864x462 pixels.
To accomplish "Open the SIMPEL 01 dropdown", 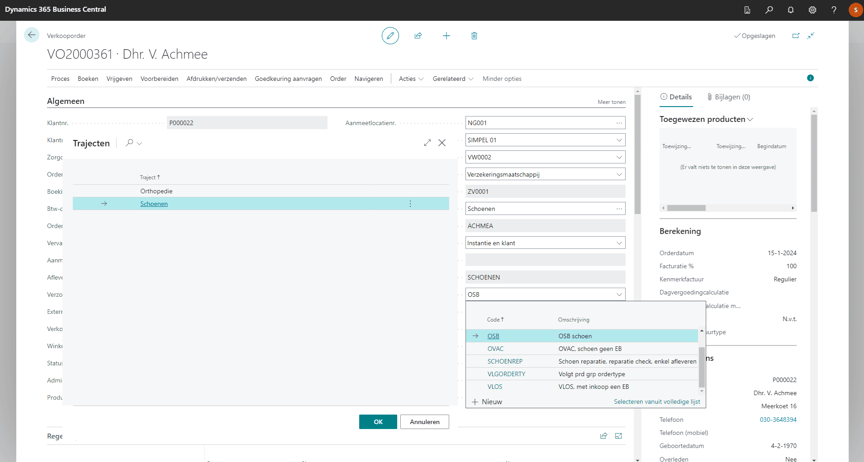I will 619,140.
